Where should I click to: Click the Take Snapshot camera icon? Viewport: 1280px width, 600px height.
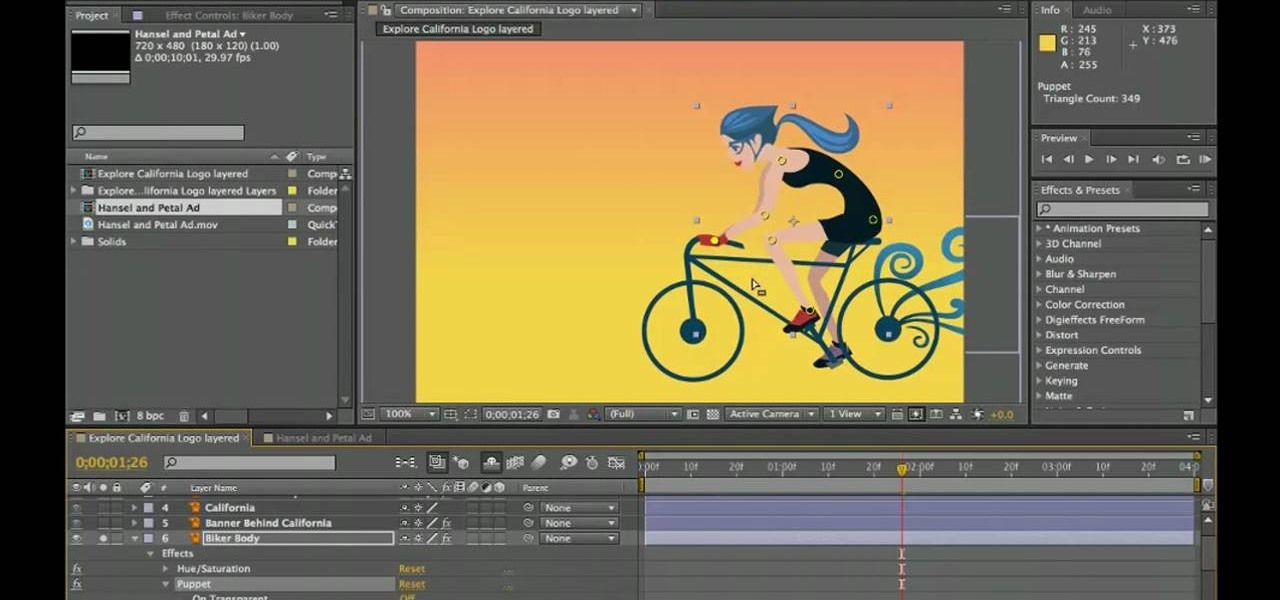[553, 414]
